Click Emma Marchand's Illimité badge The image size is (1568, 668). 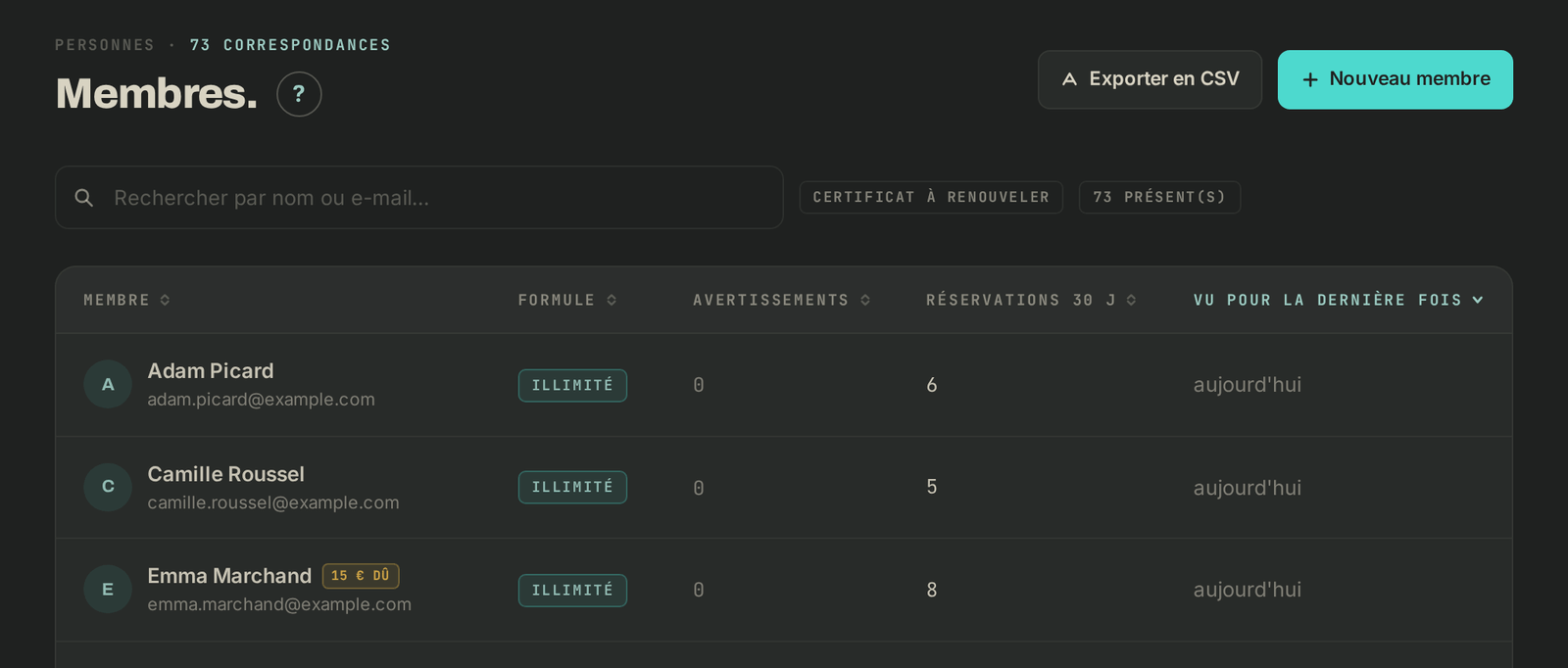click(x=572, y=590)
